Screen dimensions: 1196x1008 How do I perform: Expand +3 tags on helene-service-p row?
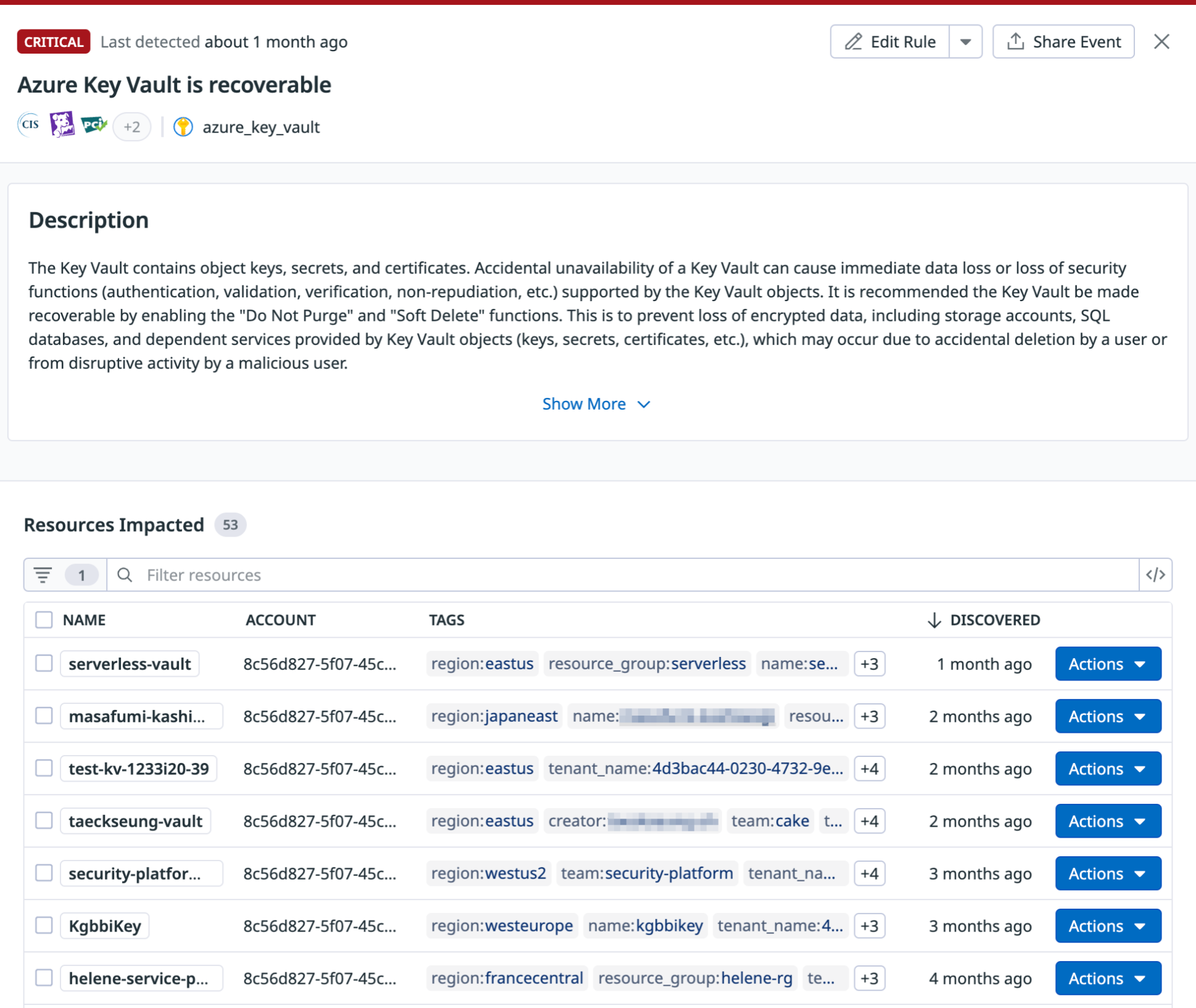pyautogui.click(x=869, y=978)
